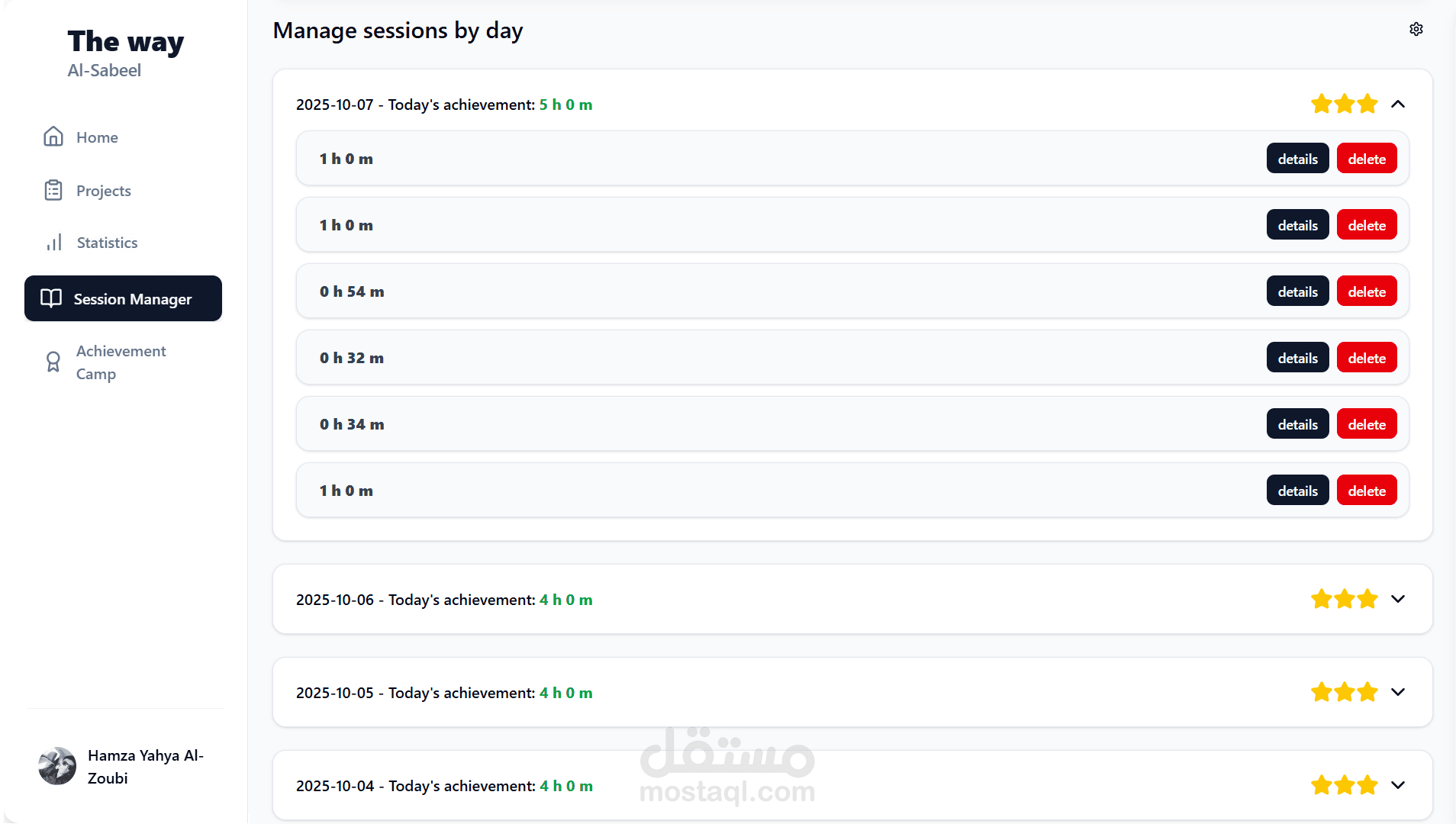Delete the 0 h 54 m session
The image size is (1456, 824).
pyautogui.click(x=1367, y=291)
